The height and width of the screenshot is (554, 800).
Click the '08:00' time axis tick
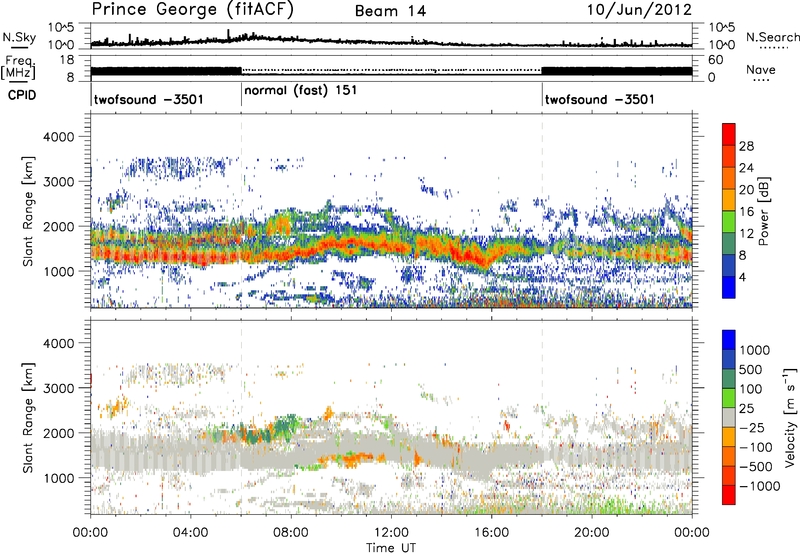click(x=291, y=533)
